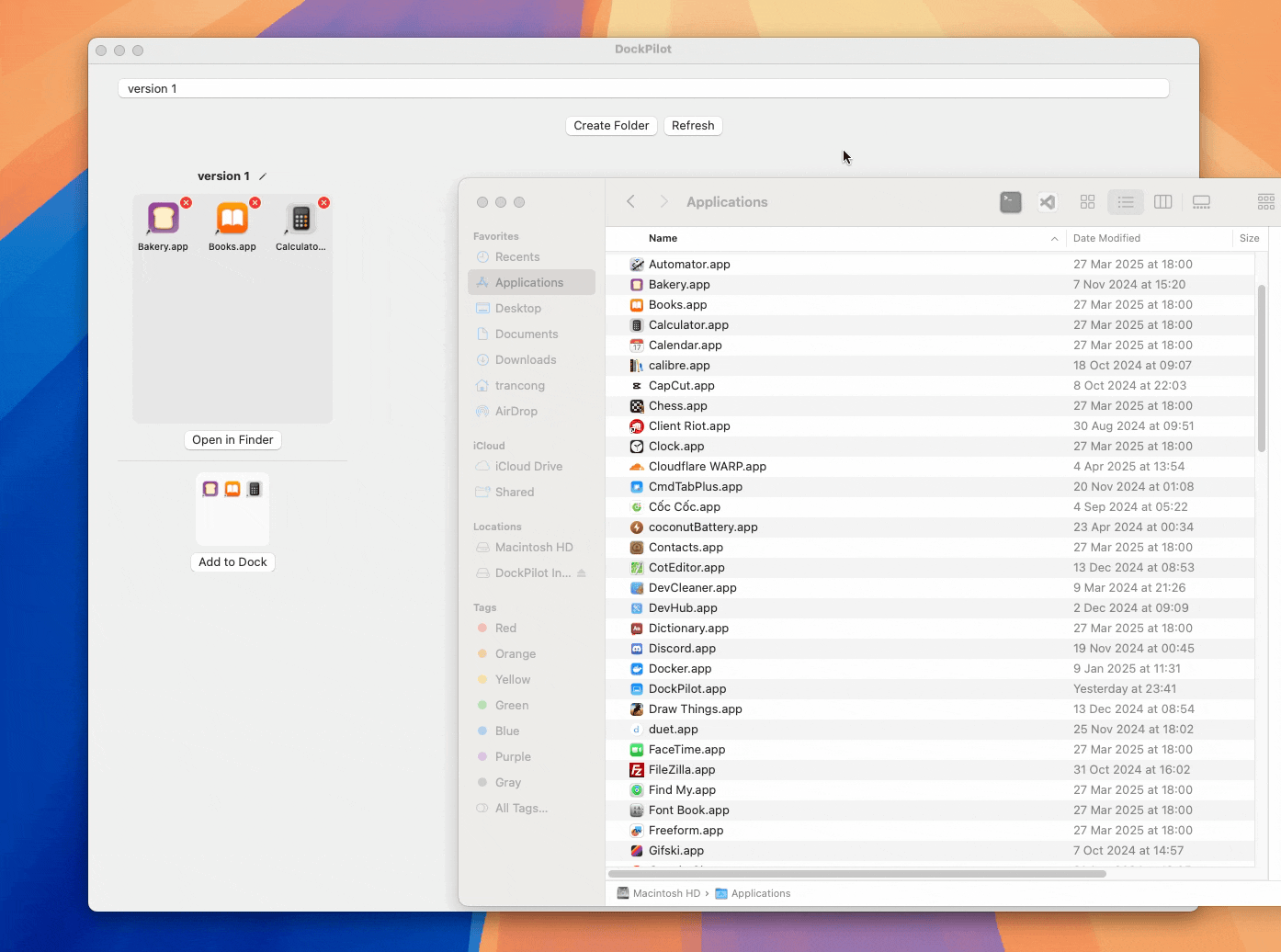Viewport: 1281px width, 952px height.
Task: Select the Blue tag in the sidebar
Action: [531, 731]
